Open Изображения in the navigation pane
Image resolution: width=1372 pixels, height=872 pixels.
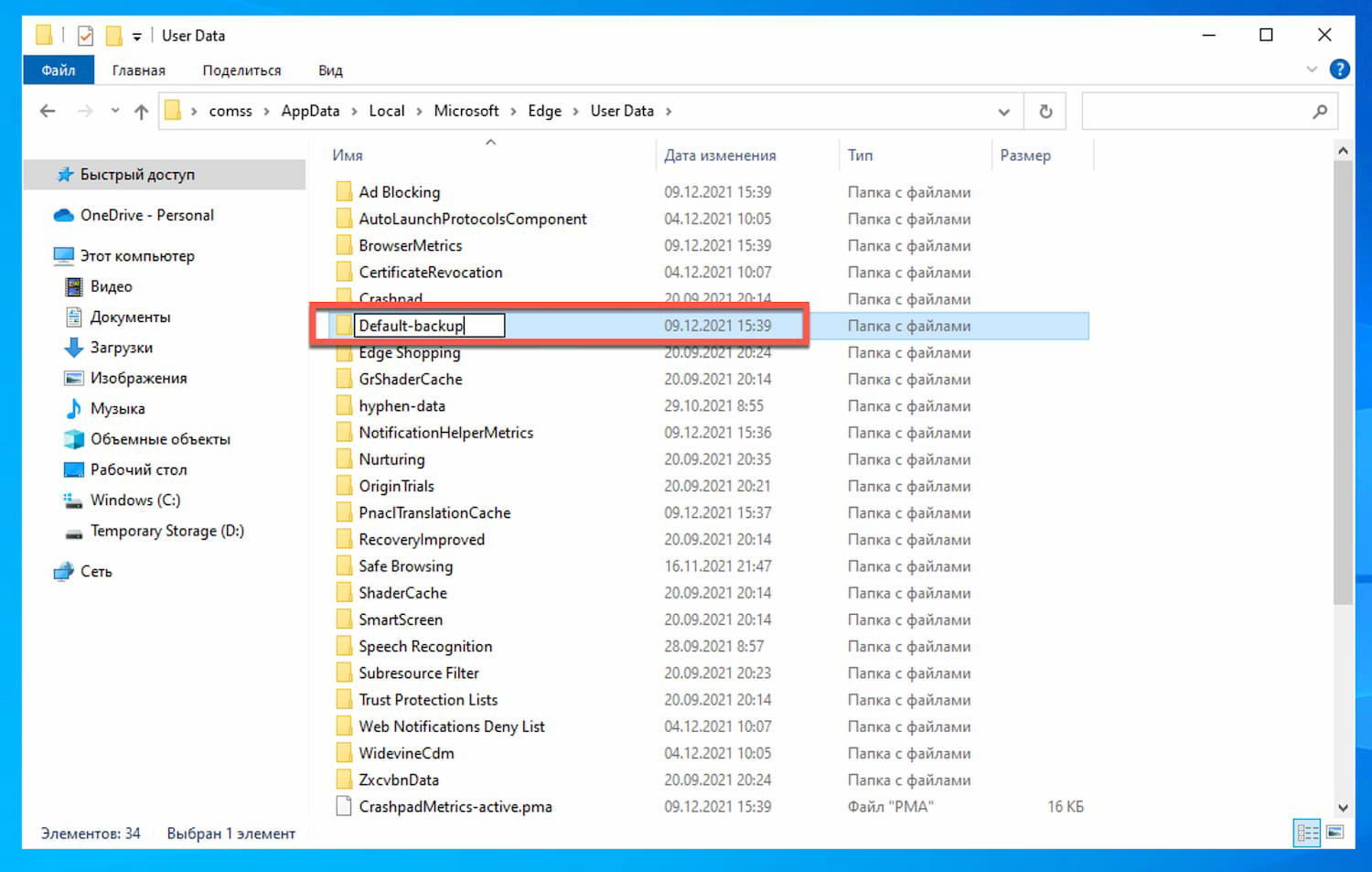tap(138, 378)
